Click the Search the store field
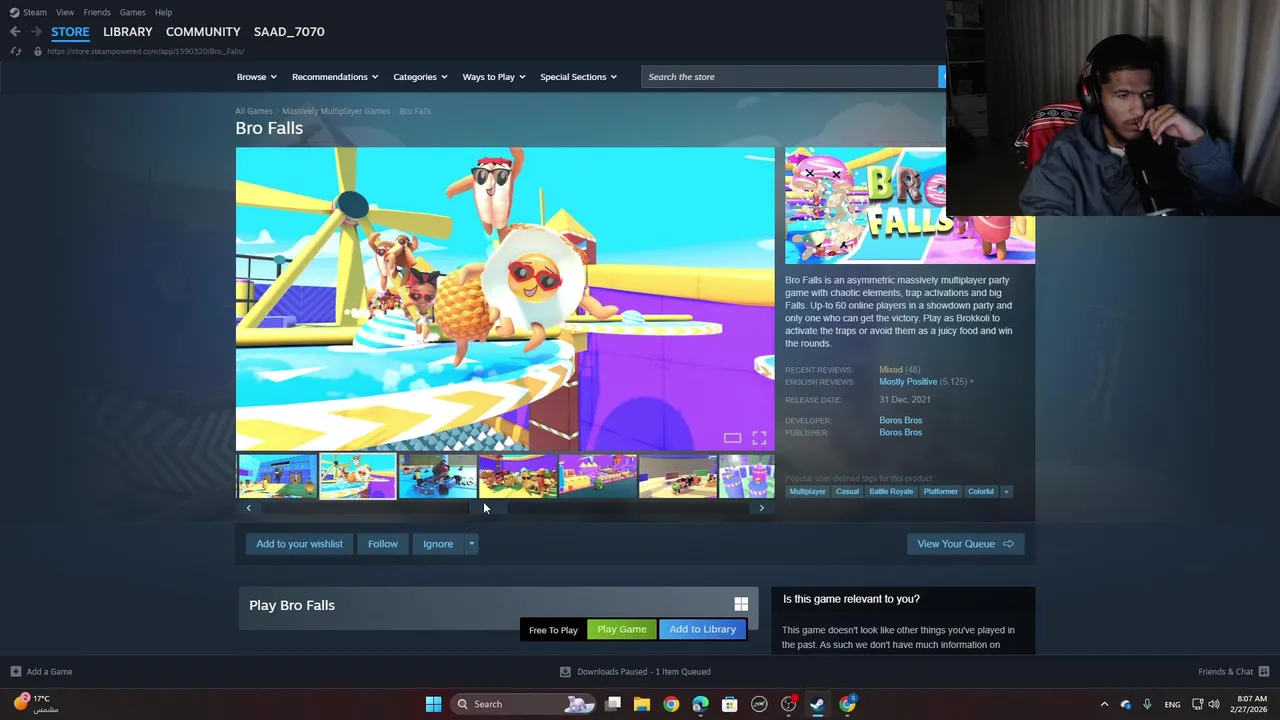Image resolution: width=1280 pixels, height=720 pixels. point(790,77)
